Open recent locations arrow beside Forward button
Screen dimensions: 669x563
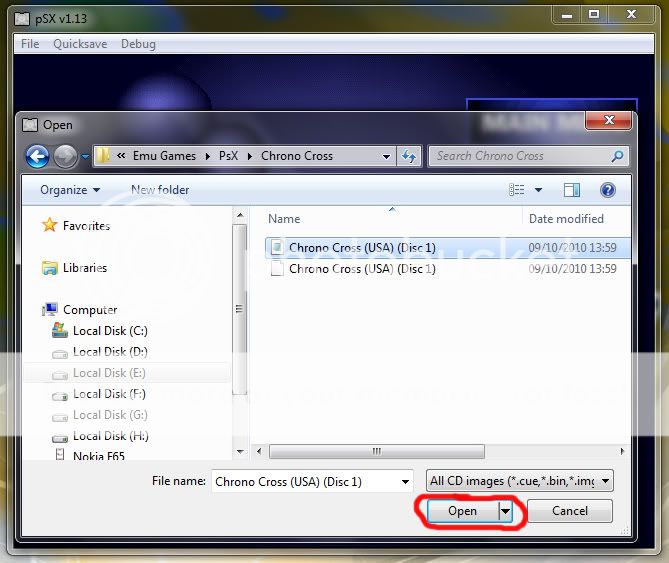85,157
